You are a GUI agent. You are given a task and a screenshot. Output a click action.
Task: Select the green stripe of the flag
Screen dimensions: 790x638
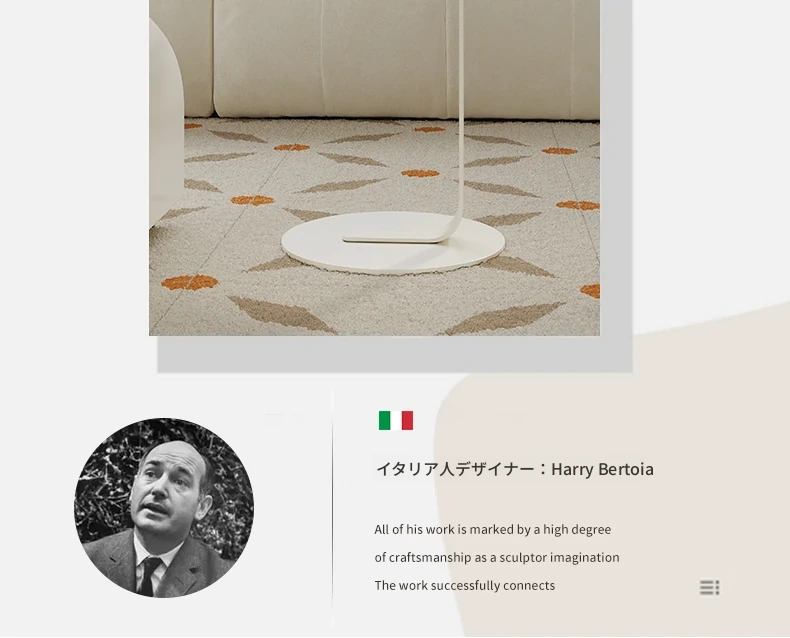click(384, 420)
